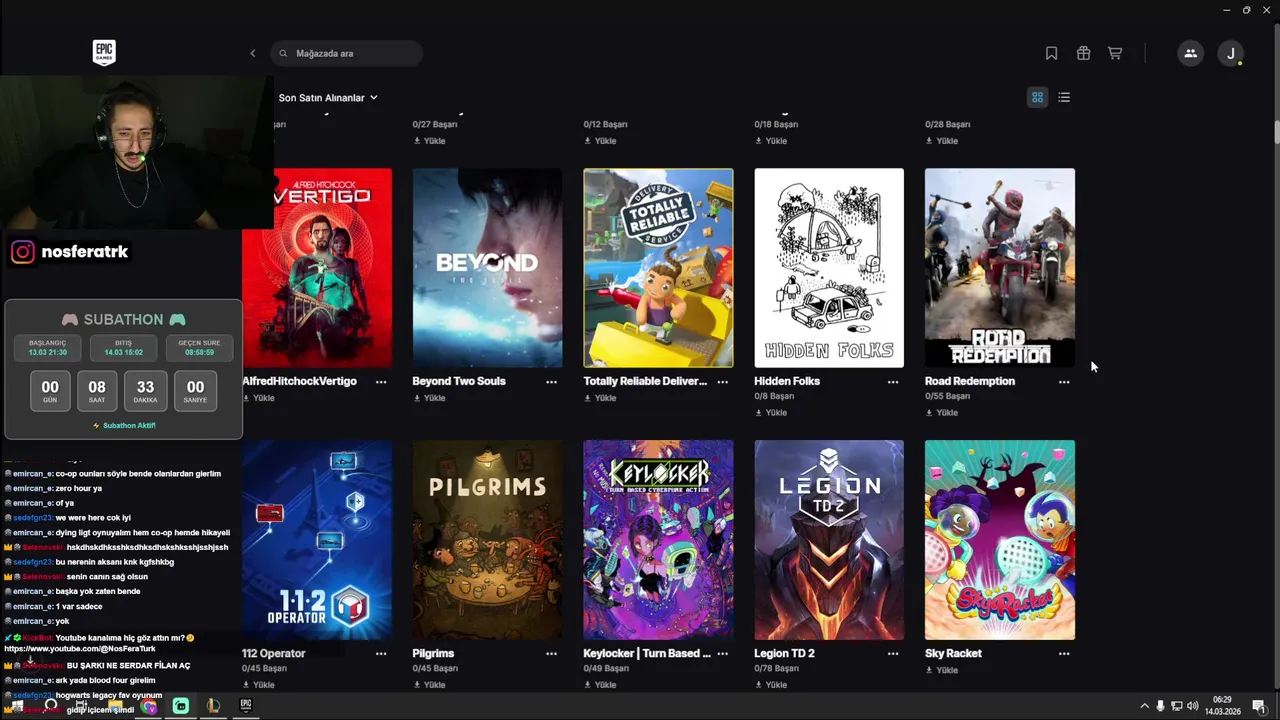Select the Sky Racket cover art
This screenshot has width=1280, height=720.
[1000, 540]
